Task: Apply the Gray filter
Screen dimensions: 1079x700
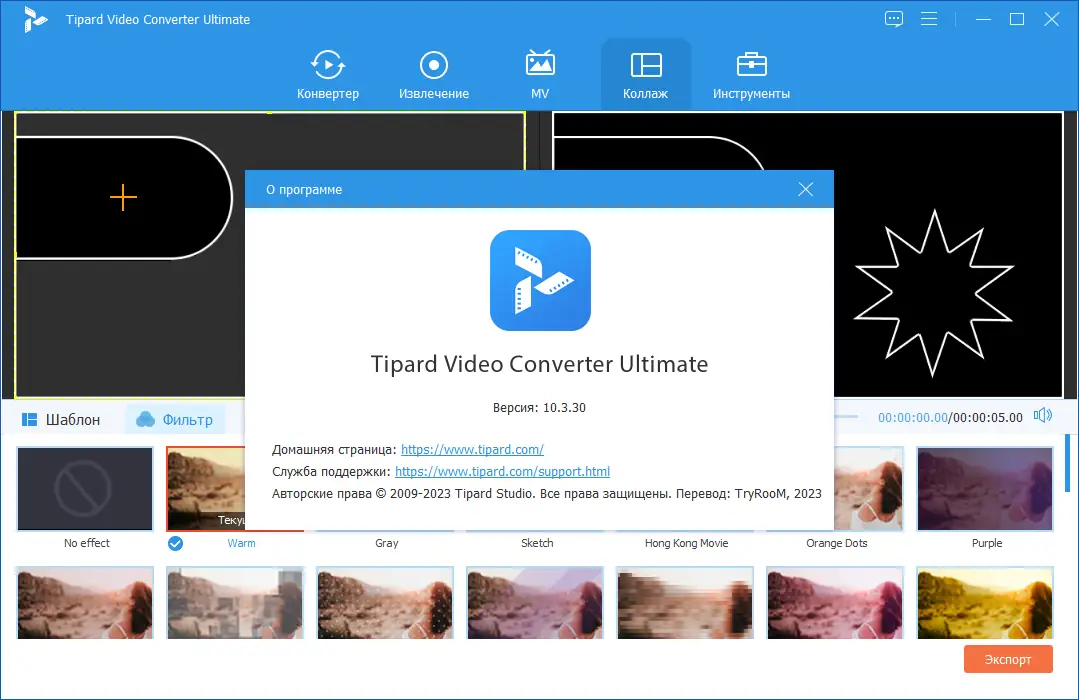Action: coord(385,543)
